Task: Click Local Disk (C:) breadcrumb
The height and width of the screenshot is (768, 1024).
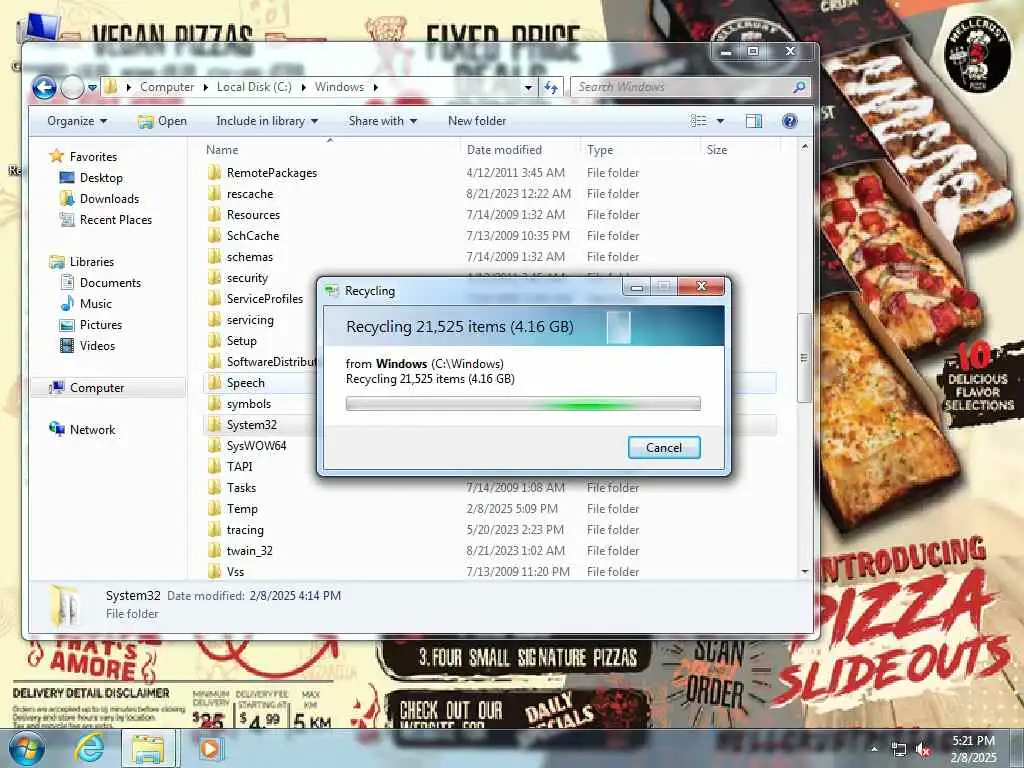Action: pyautogui.click(x=253, y=87)
